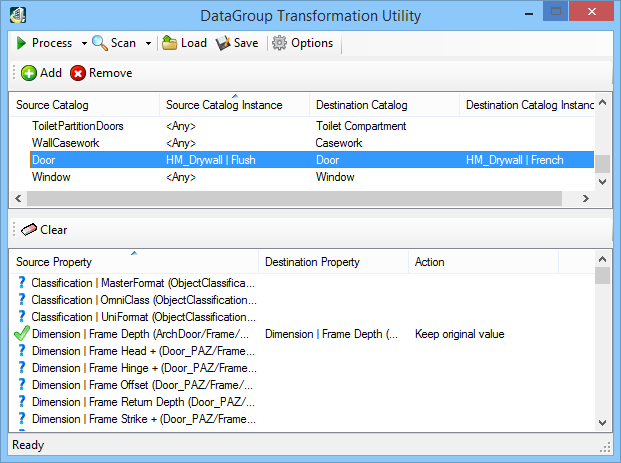Click the HM_Drywall | French cell
The height and width of the screenshot is (463, 621).
tap(514, 160)
